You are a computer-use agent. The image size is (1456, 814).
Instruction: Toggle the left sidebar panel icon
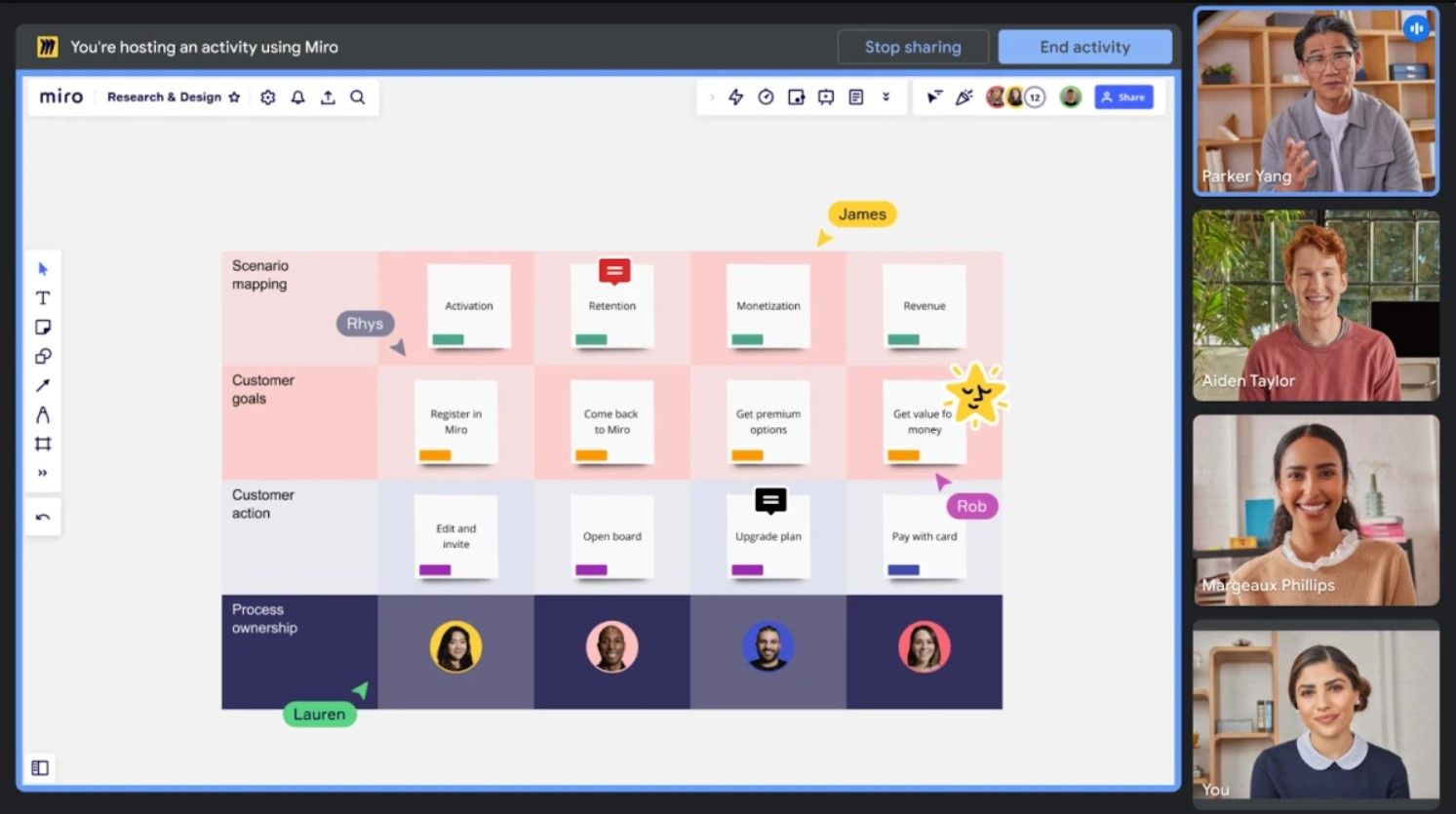[40, 768]
